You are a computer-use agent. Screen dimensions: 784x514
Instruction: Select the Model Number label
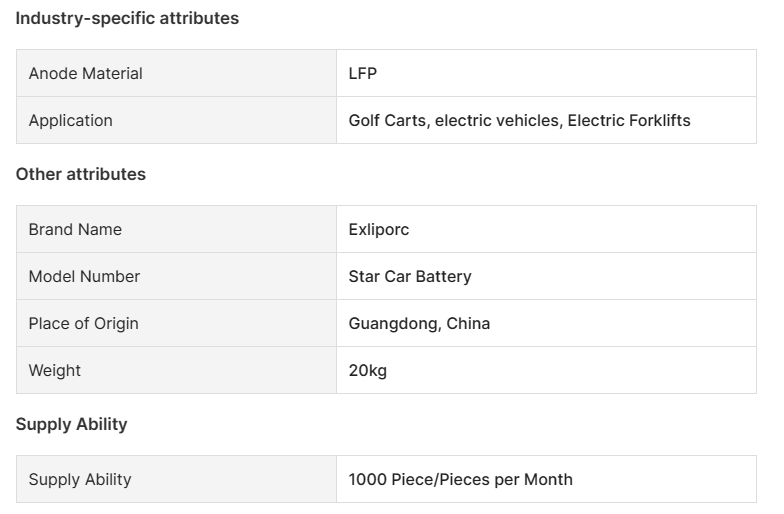pyautogui.click(x=84, y=276)
